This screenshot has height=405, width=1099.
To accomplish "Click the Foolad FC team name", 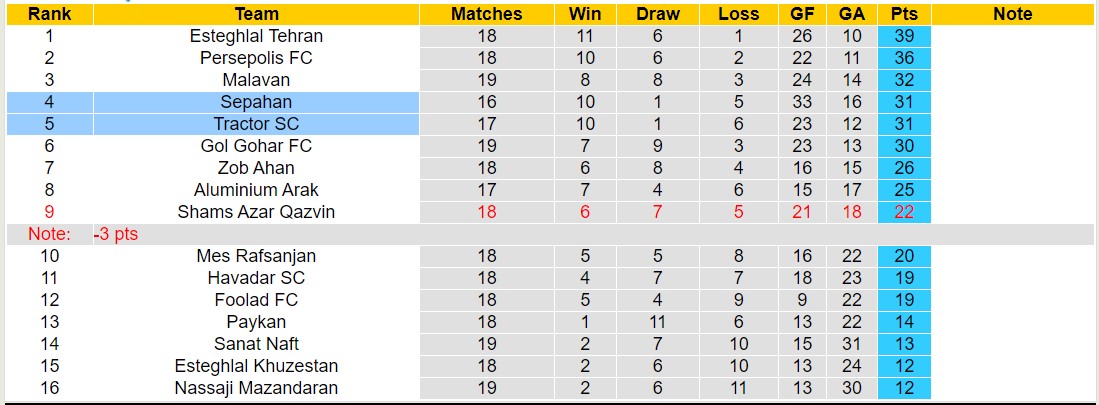I will 256,300.
